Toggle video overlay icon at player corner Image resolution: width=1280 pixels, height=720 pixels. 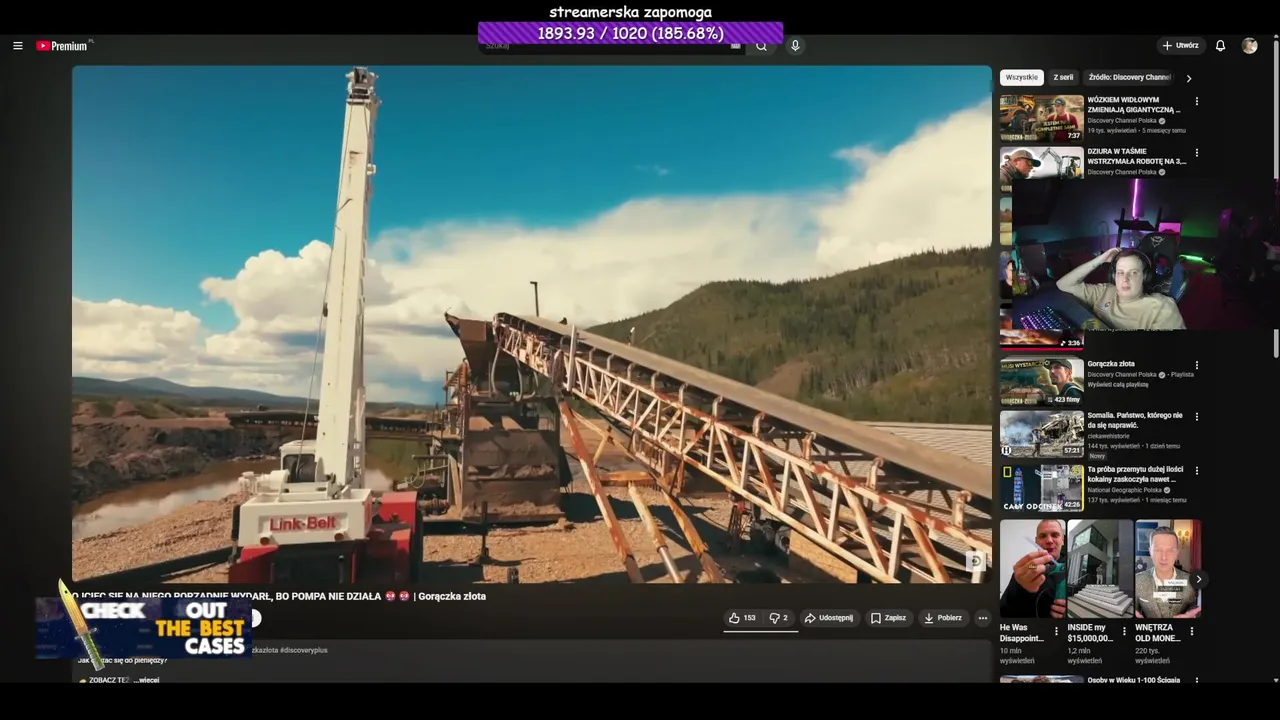975,562
